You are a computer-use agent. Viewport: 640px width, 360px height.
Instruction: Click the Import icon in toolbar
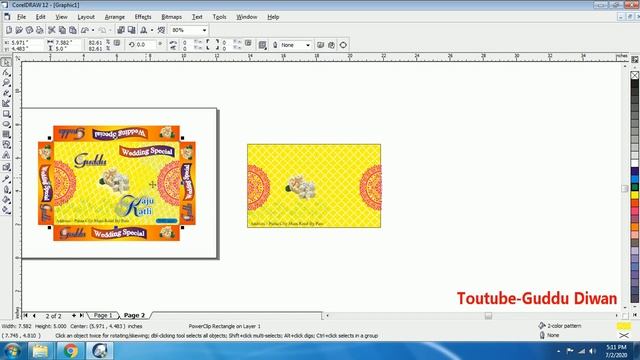pyautogui.click(x=121, y=30)
